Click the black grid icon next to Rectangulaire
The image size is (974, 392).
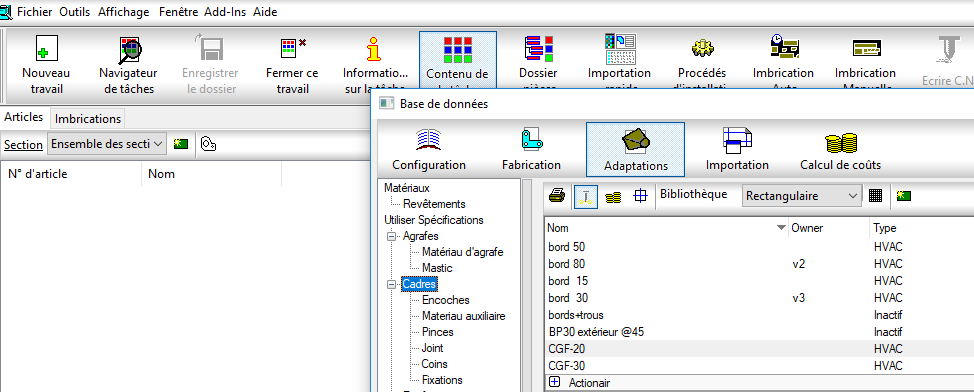point(876,196)
